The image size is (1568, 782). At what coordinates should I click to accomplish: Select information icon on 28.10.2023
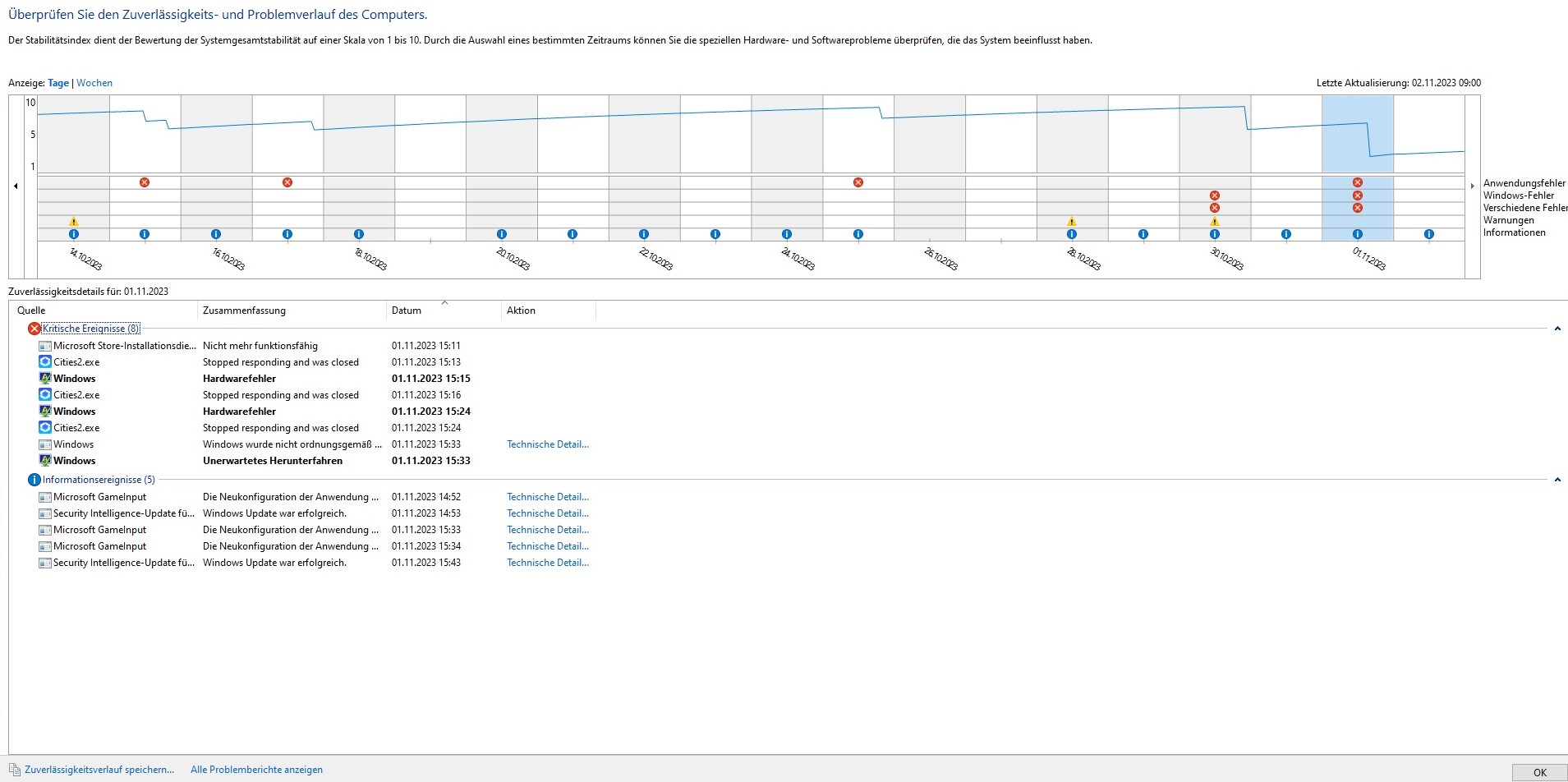1072,234
